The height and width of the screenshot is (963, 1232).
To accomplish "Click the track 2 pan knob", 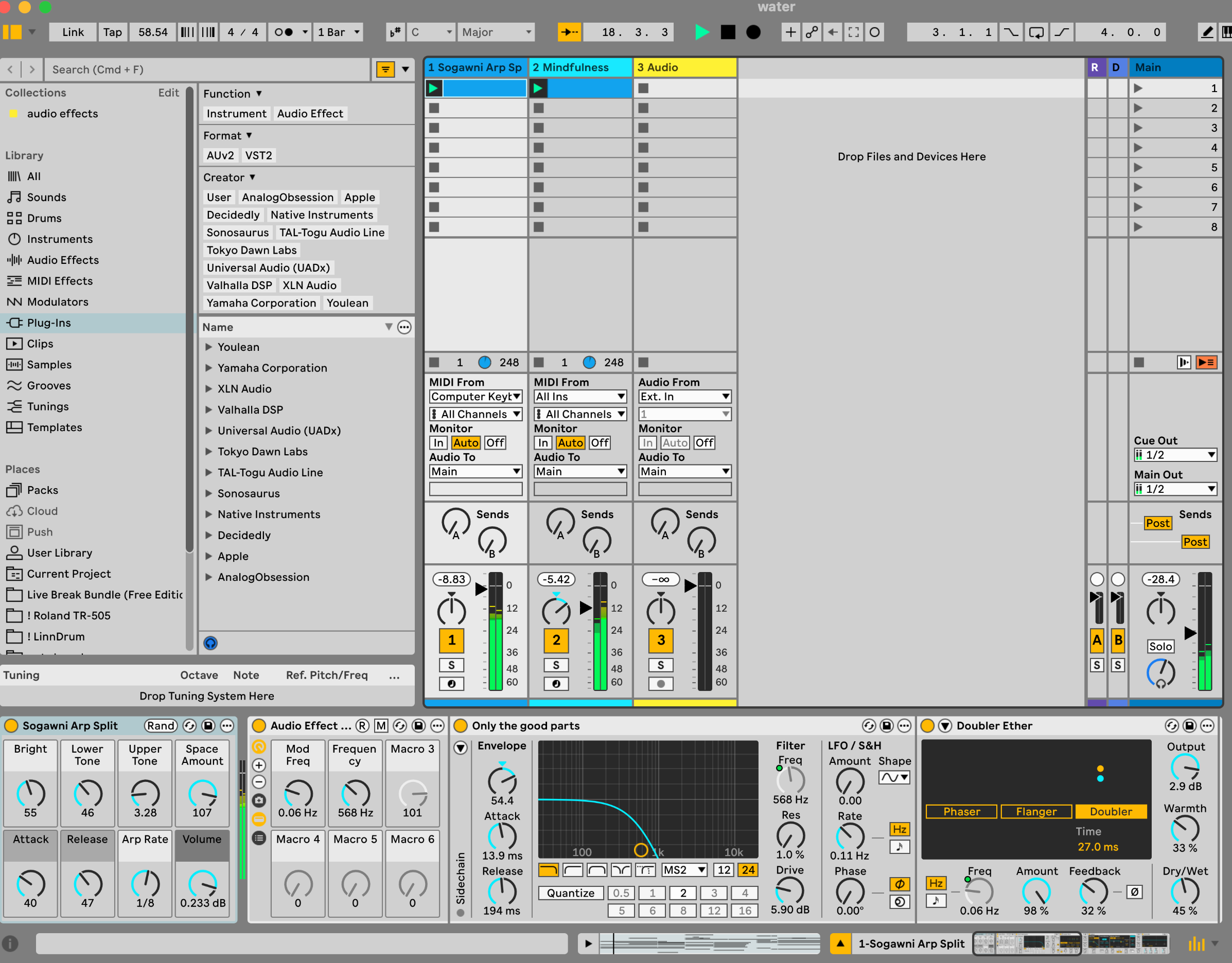I will [556, 611].
